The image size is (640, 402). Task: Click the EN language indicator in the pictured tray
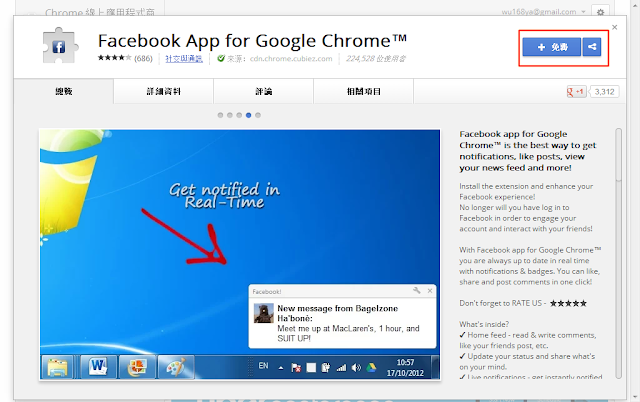point(264,366)
